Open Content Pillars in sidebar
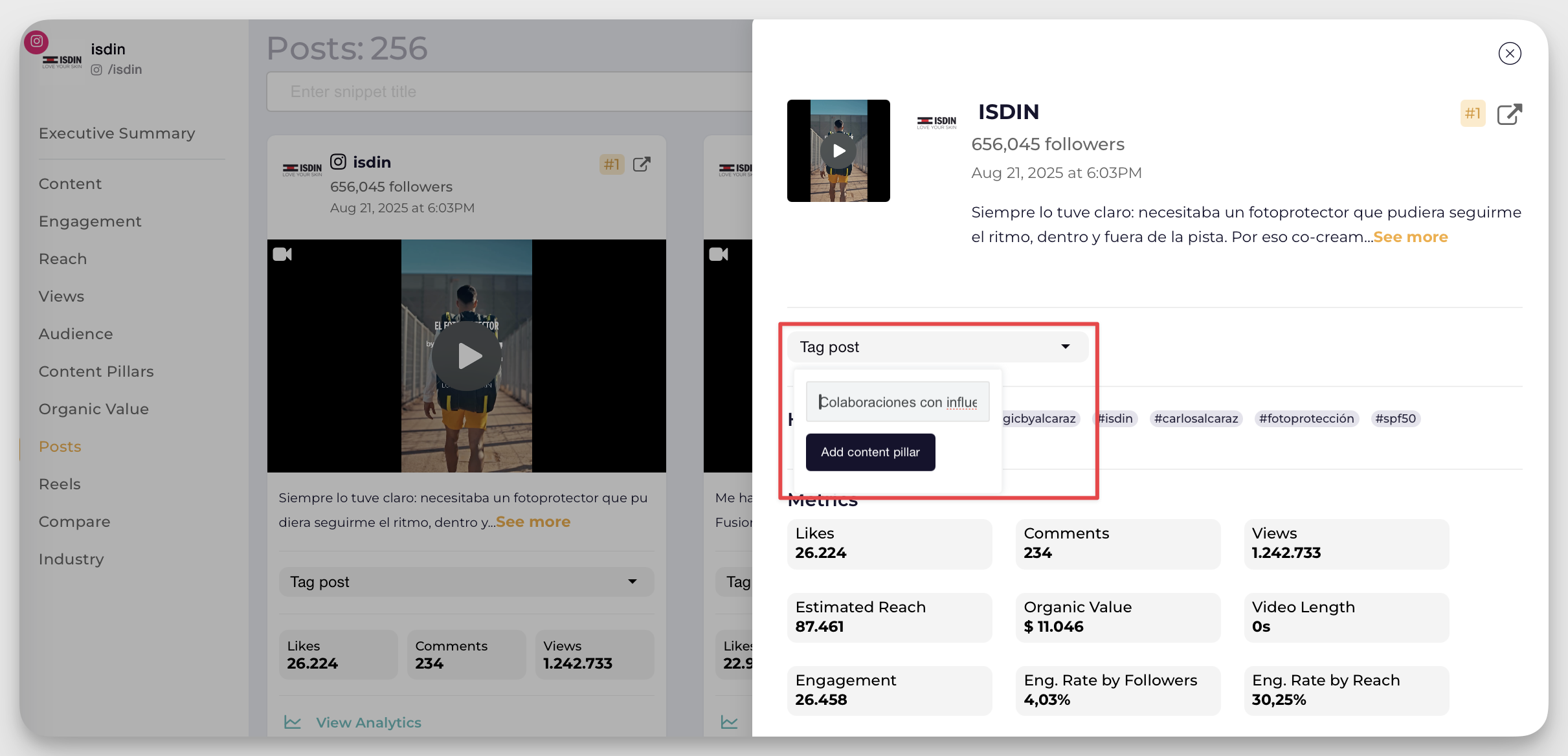 (96, 372)
